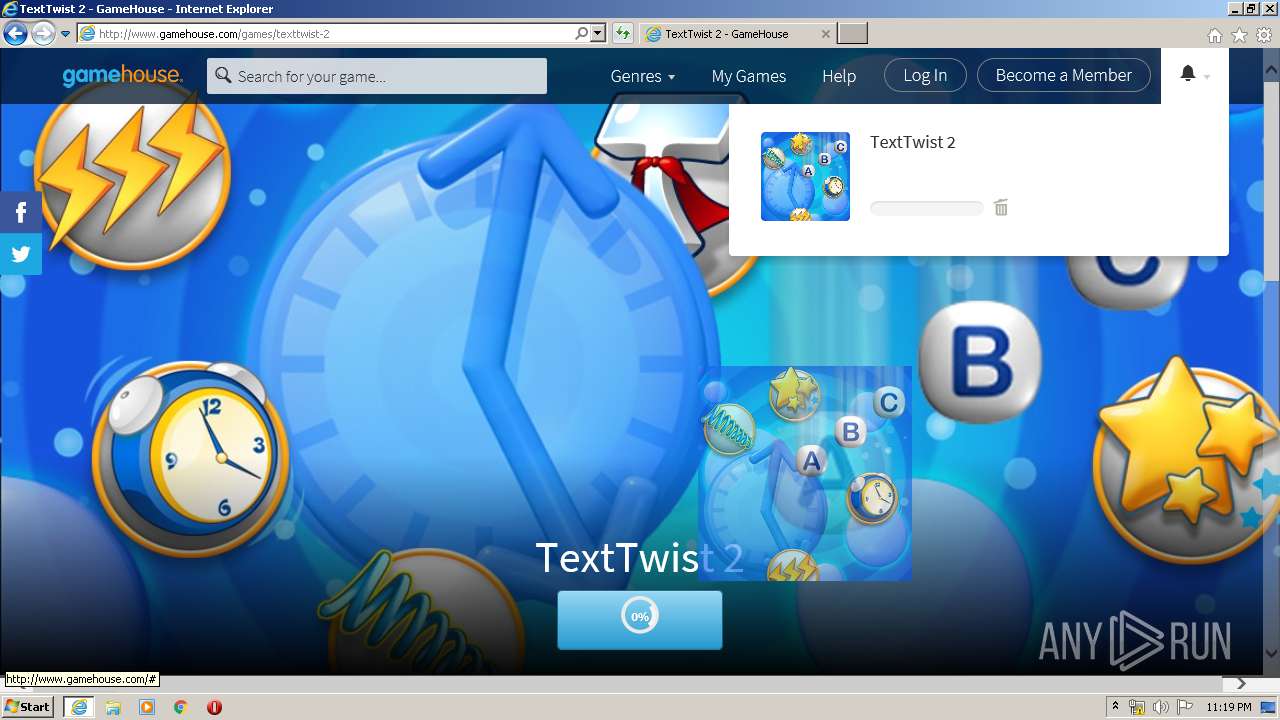Viewport: 1280px width, 720px height.
Task: Click the 11:19 PM system clock
Action: coord(1229,707)
